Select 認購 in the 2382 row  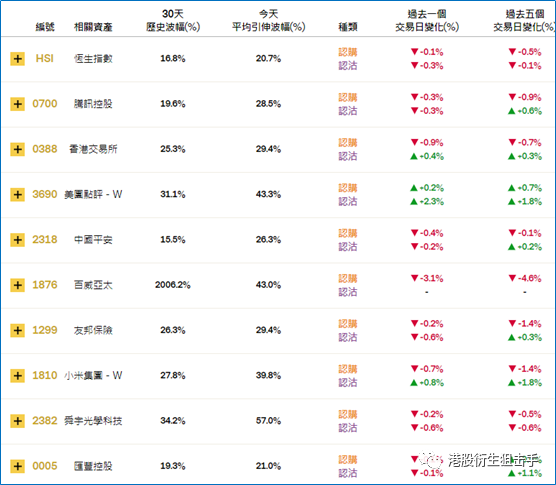tap(348, 414)
